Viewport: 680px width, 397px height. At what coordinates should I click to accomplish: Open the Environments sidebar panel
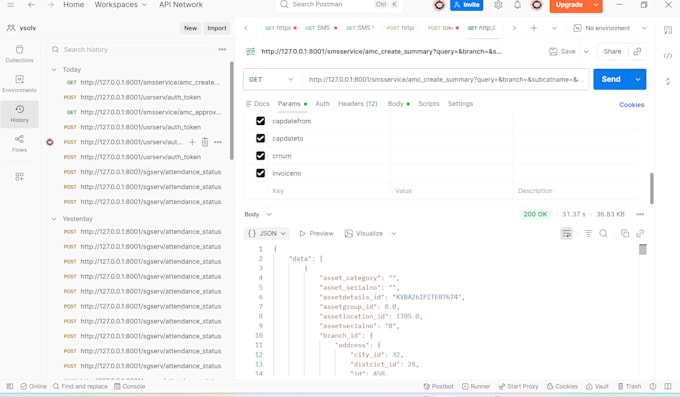19,84
